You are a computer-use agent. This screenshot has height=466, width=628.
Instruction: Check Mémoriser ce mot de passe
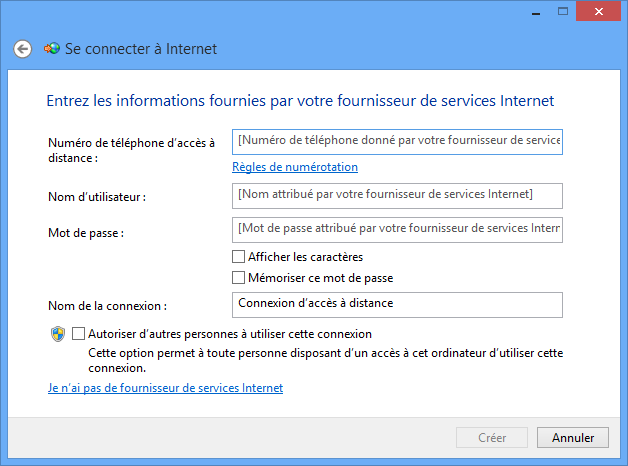coord(238,277)
